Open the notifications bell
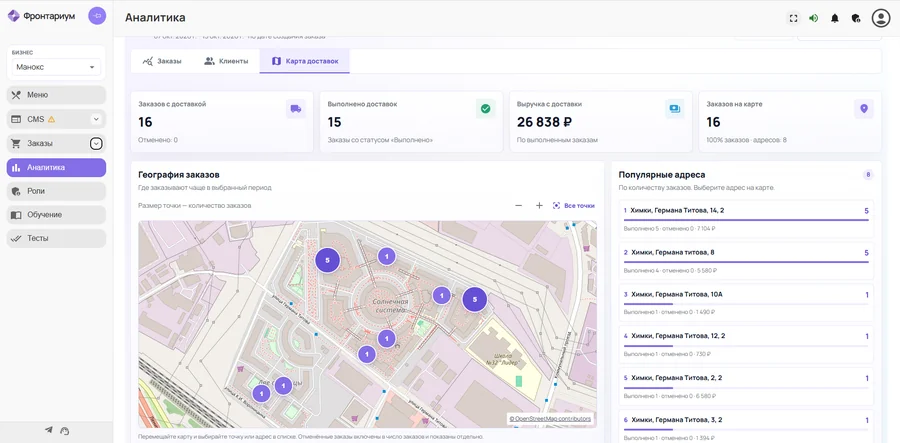The image size is (900, 443). 835,18
